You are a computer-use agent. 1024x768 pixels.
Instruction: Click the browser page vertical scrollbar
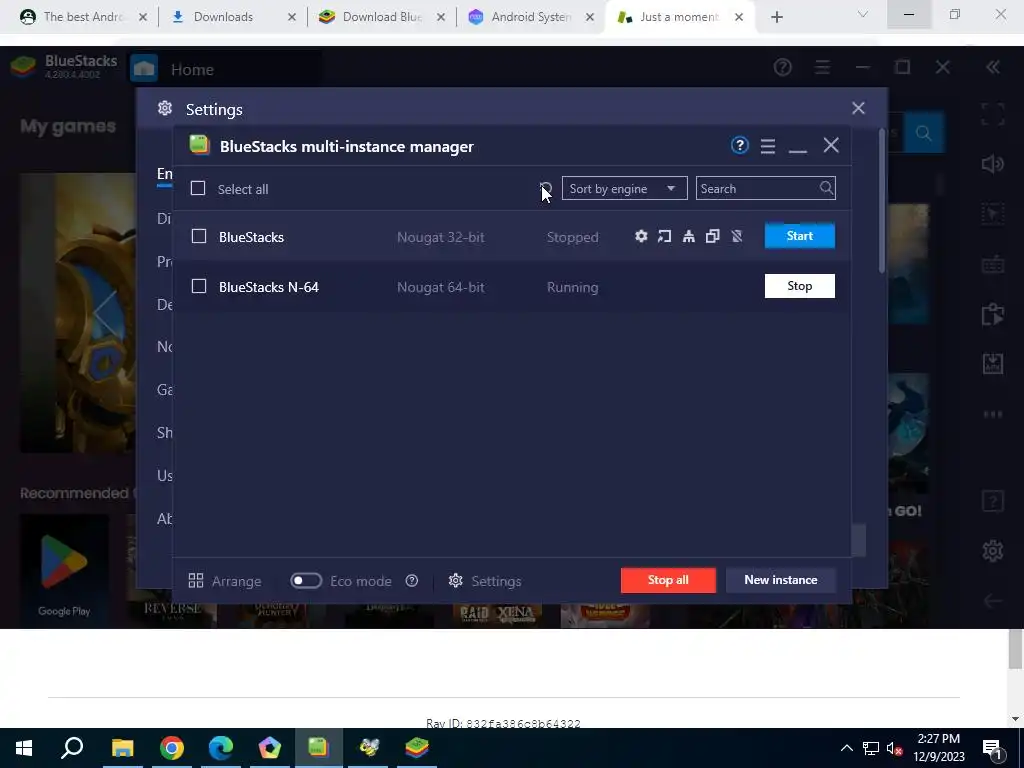point(1015,649)
